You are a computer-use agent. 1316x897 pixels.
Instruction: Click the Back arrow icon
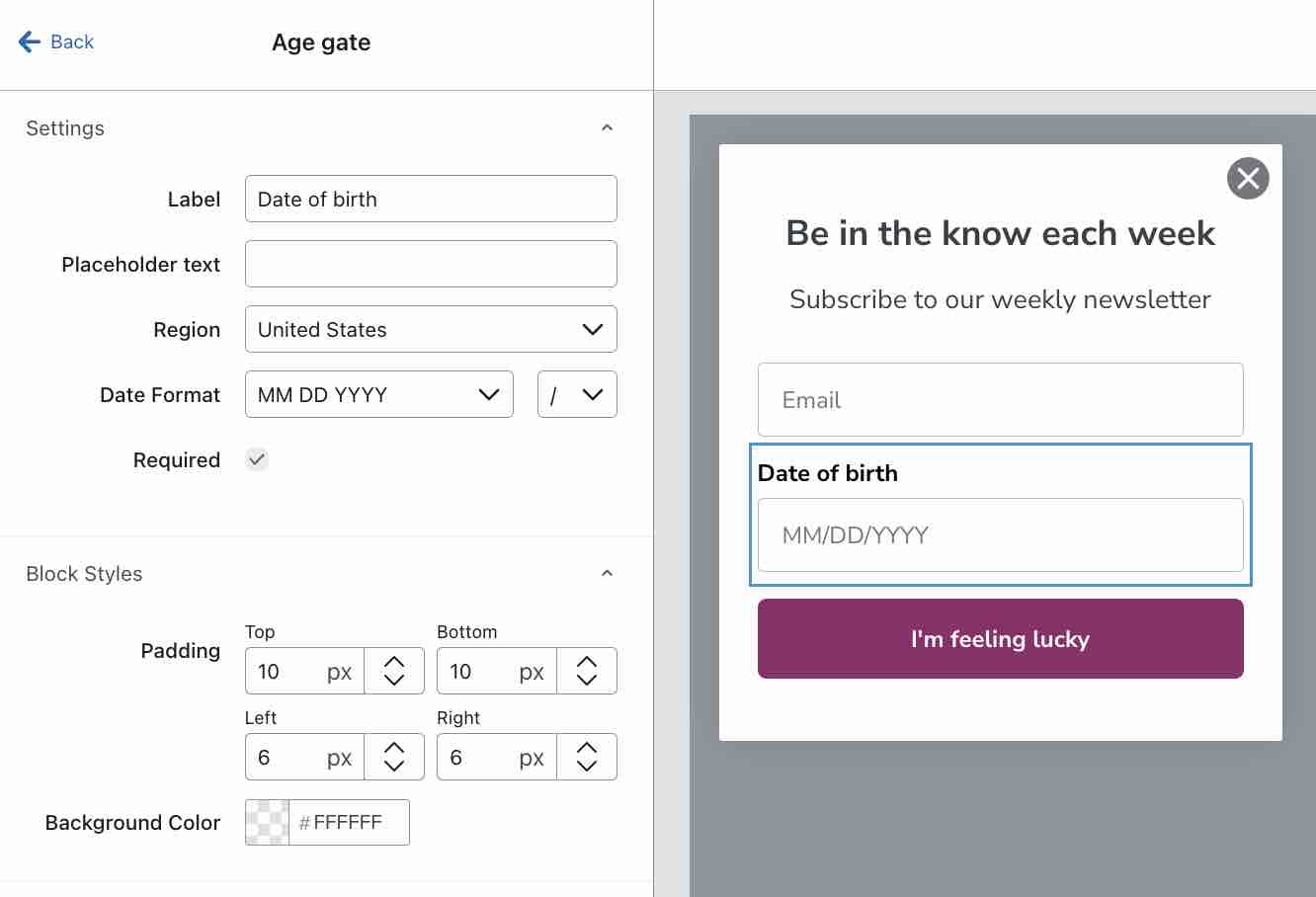point(30,41)
